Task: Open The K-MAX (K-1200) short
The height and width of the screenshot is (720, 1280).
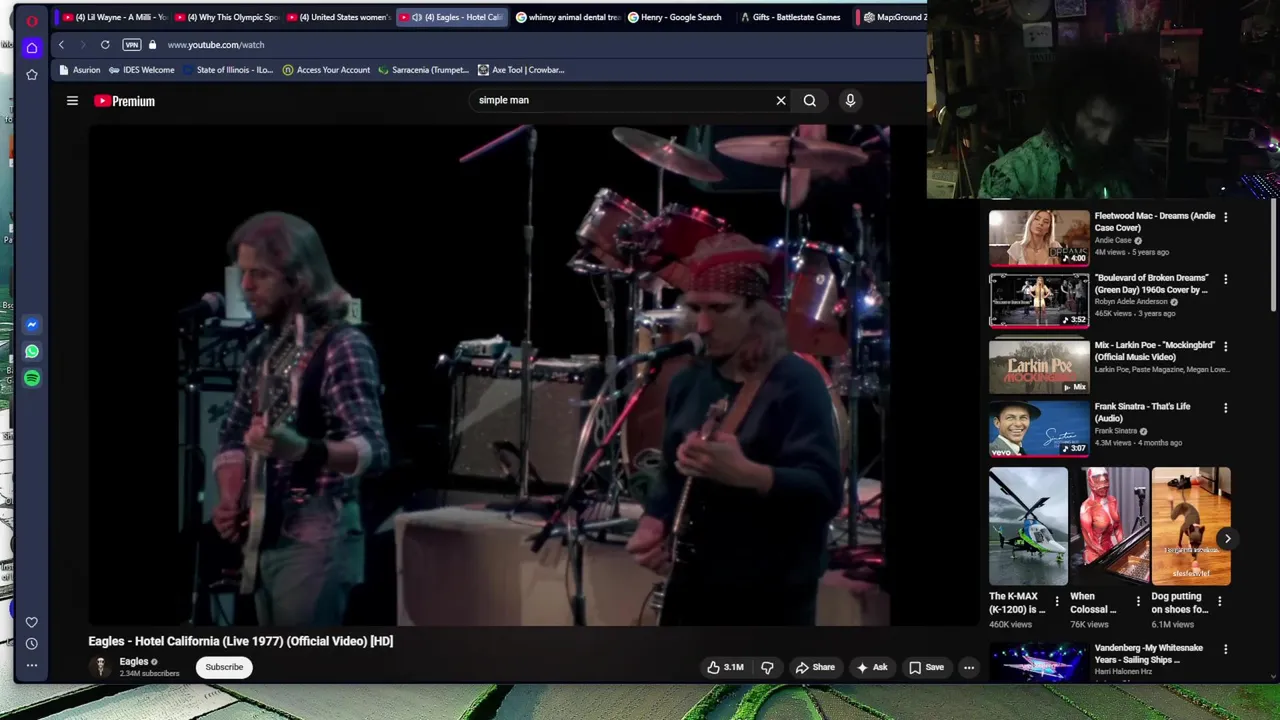Action: click(x=1028, y=526)
